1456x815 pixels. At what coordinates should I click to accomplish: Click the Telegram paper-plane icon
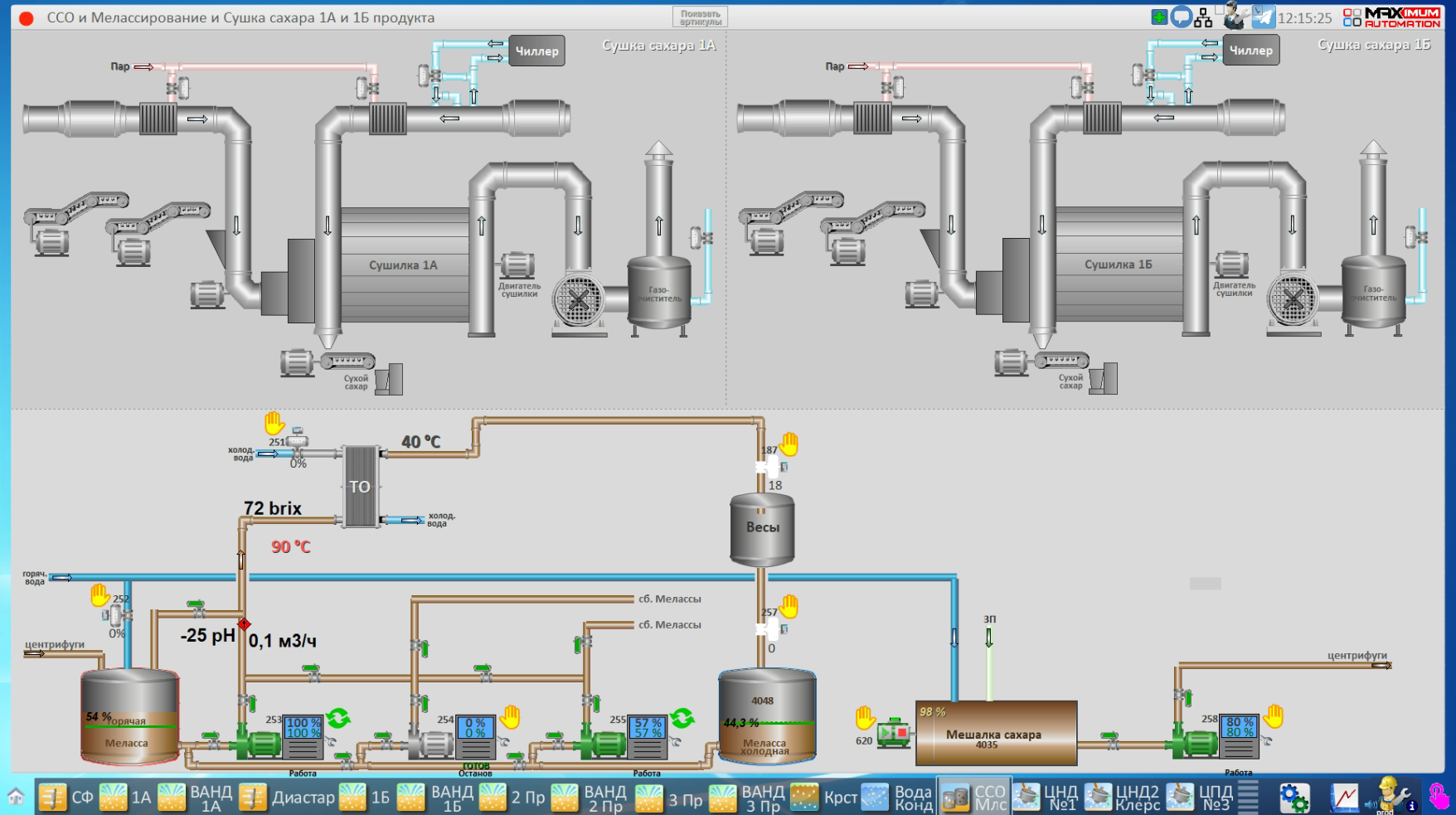[x=1263, y=17]
